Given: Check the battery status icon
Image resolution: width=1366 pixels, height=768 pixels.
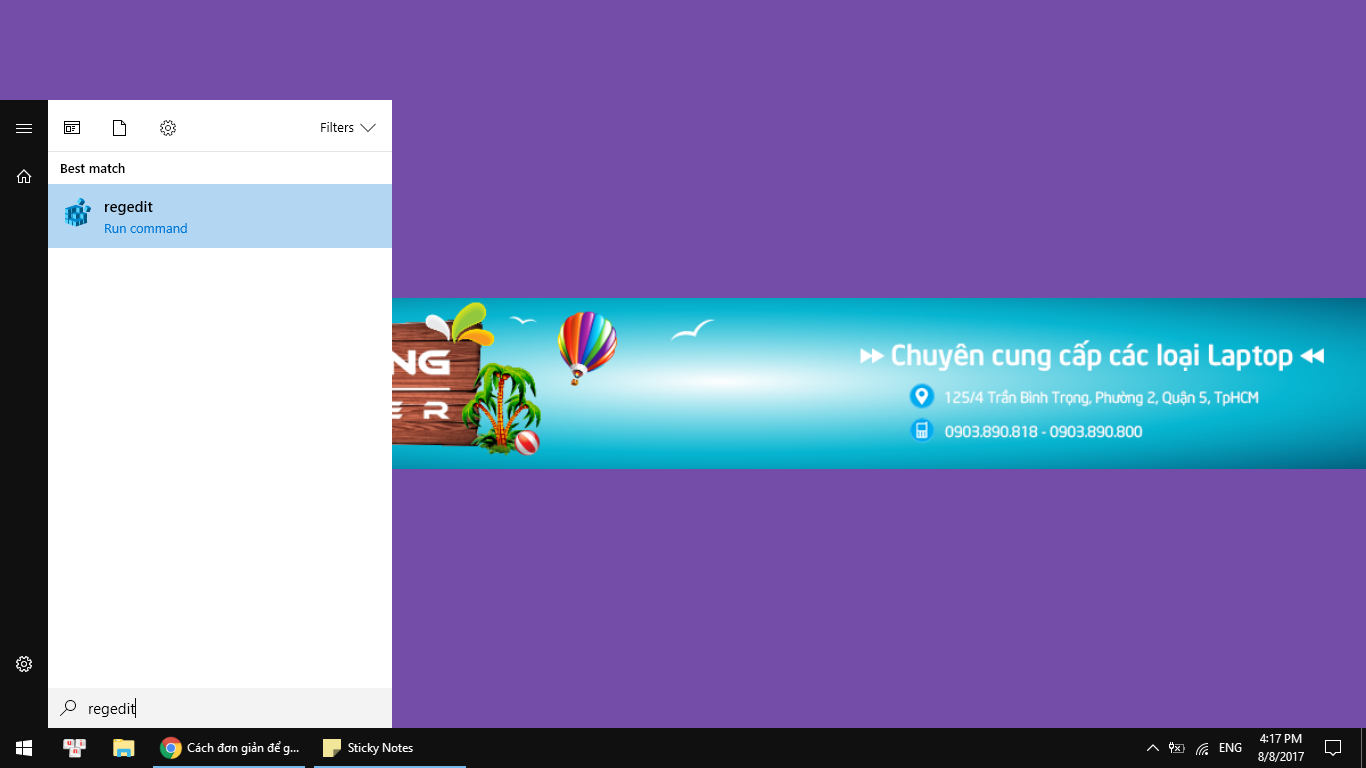Looking at the screenshot, I should tap(1176, 747).
